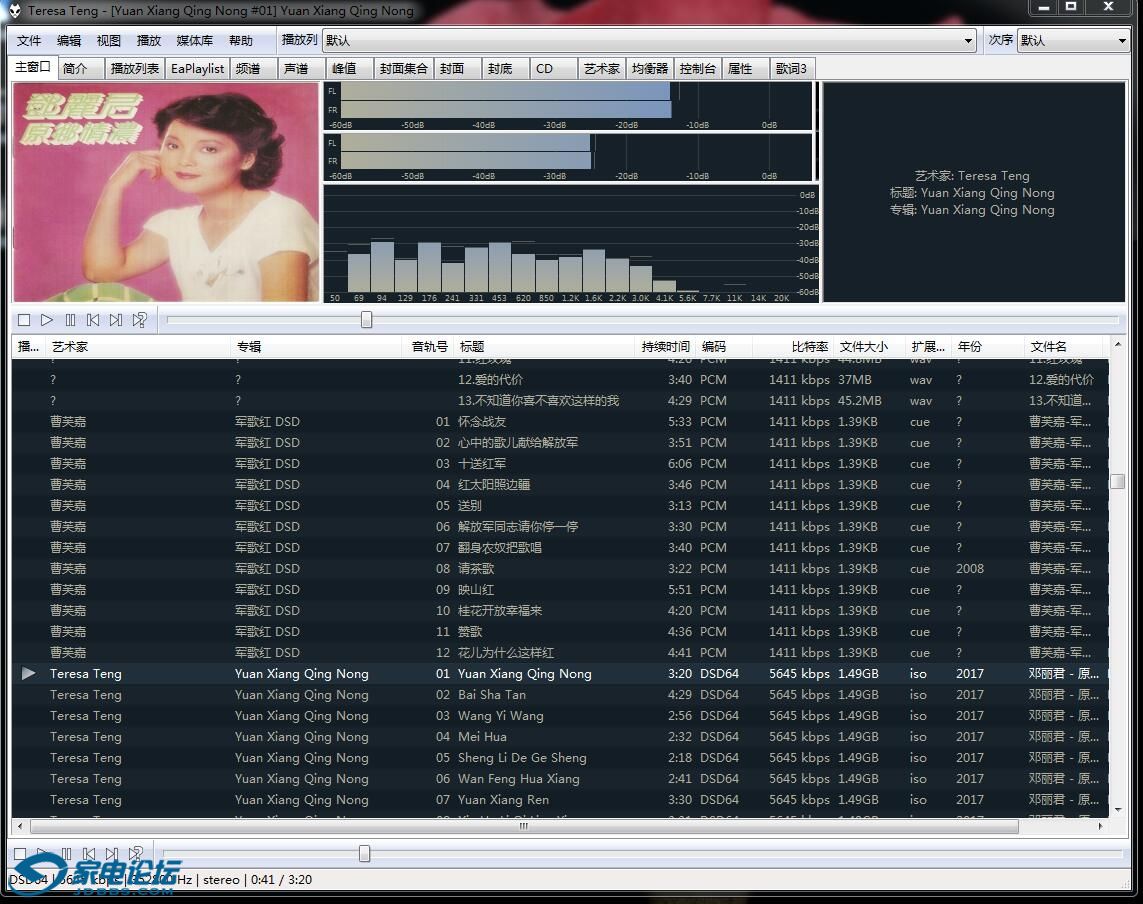Viewport: 1143px width, 904px height.
Task: Click the random playback icon in upper toolbar
Action: point(140,320)
